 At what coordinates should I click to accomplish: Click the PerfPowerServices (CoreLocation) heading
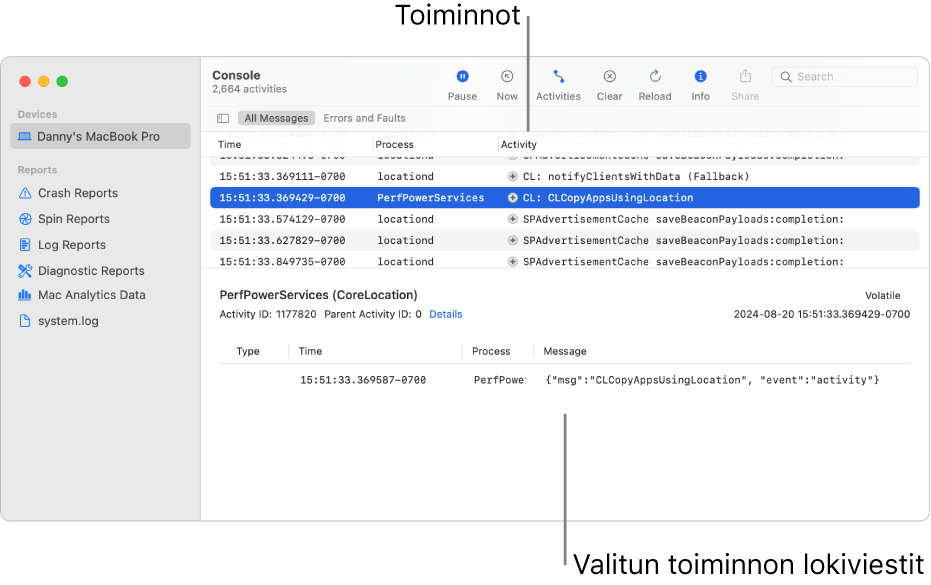point(318,295)
